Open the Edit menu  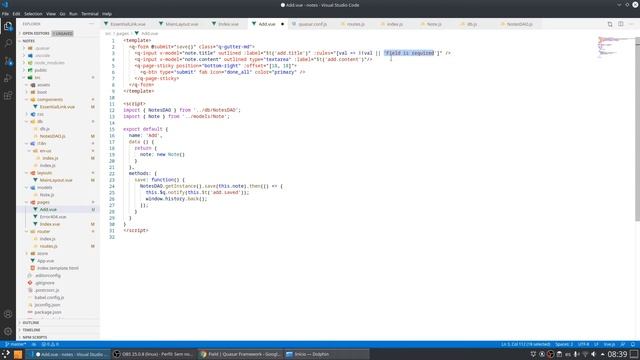click(16, 14)
